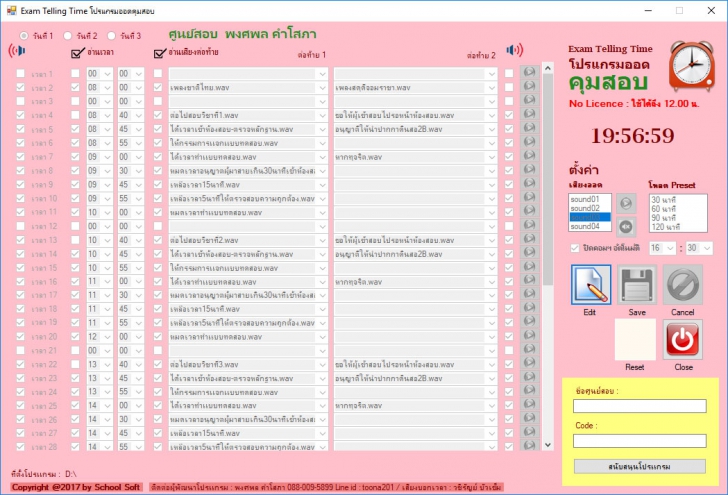This screenshot has width=728, height=495.
Task: Click the left red speaker sound icon
Action: pyautogui.click(x=17, y=50)
